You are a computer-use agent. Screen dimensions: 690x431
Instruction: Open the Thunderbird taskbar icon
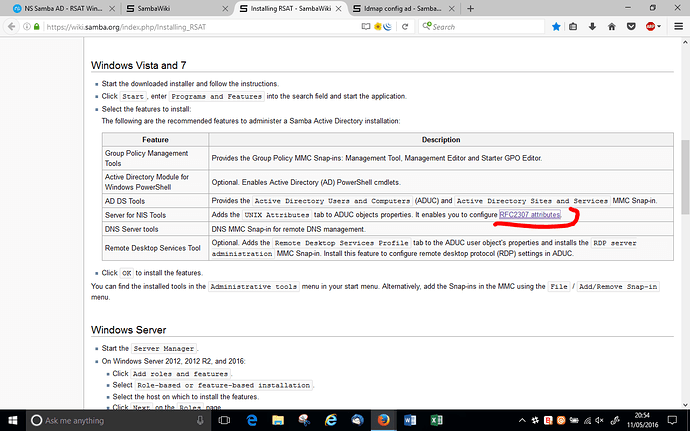(357, 420)
